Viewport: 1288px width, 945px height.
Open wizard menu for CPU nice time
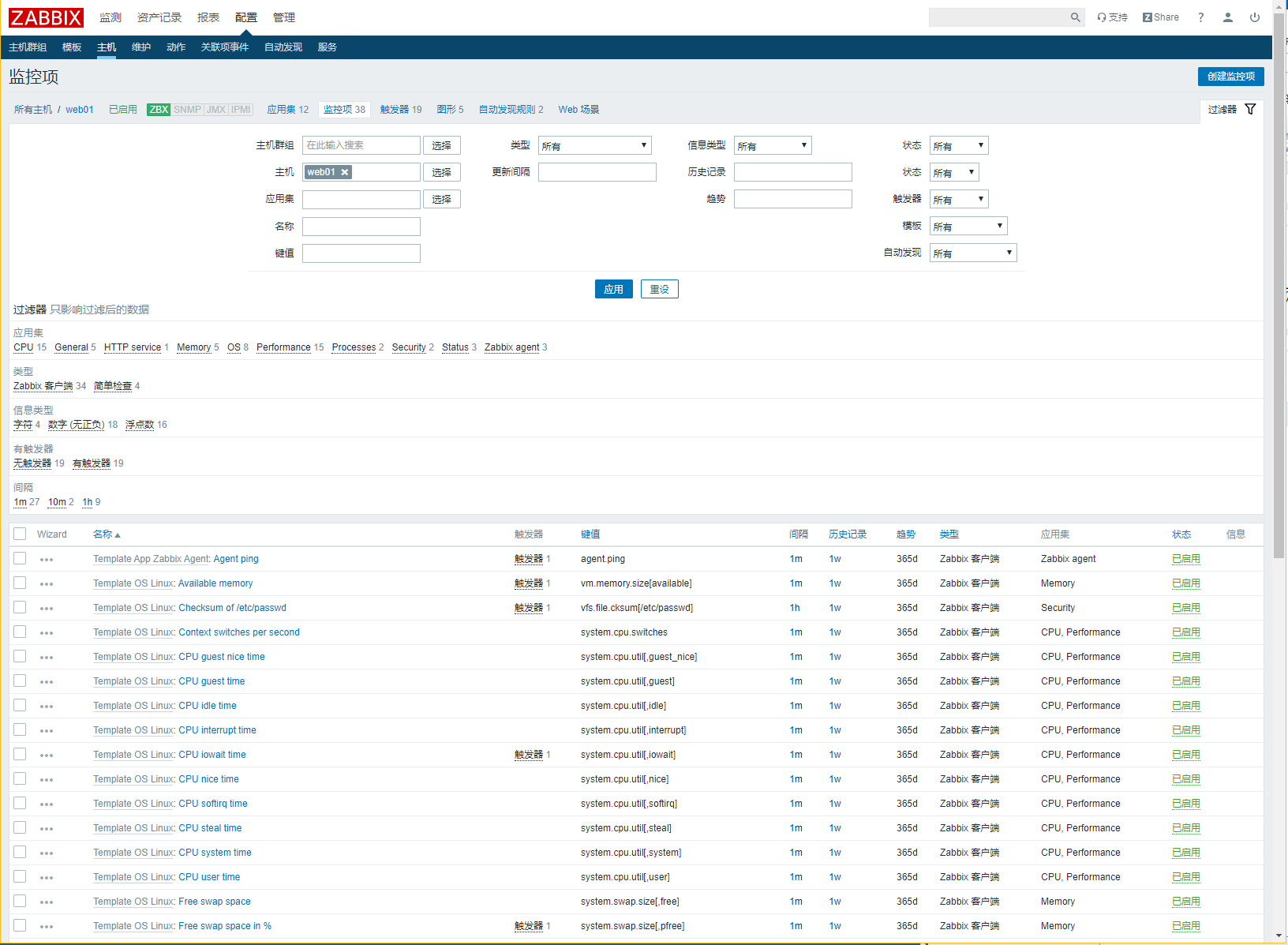point(47,780)
